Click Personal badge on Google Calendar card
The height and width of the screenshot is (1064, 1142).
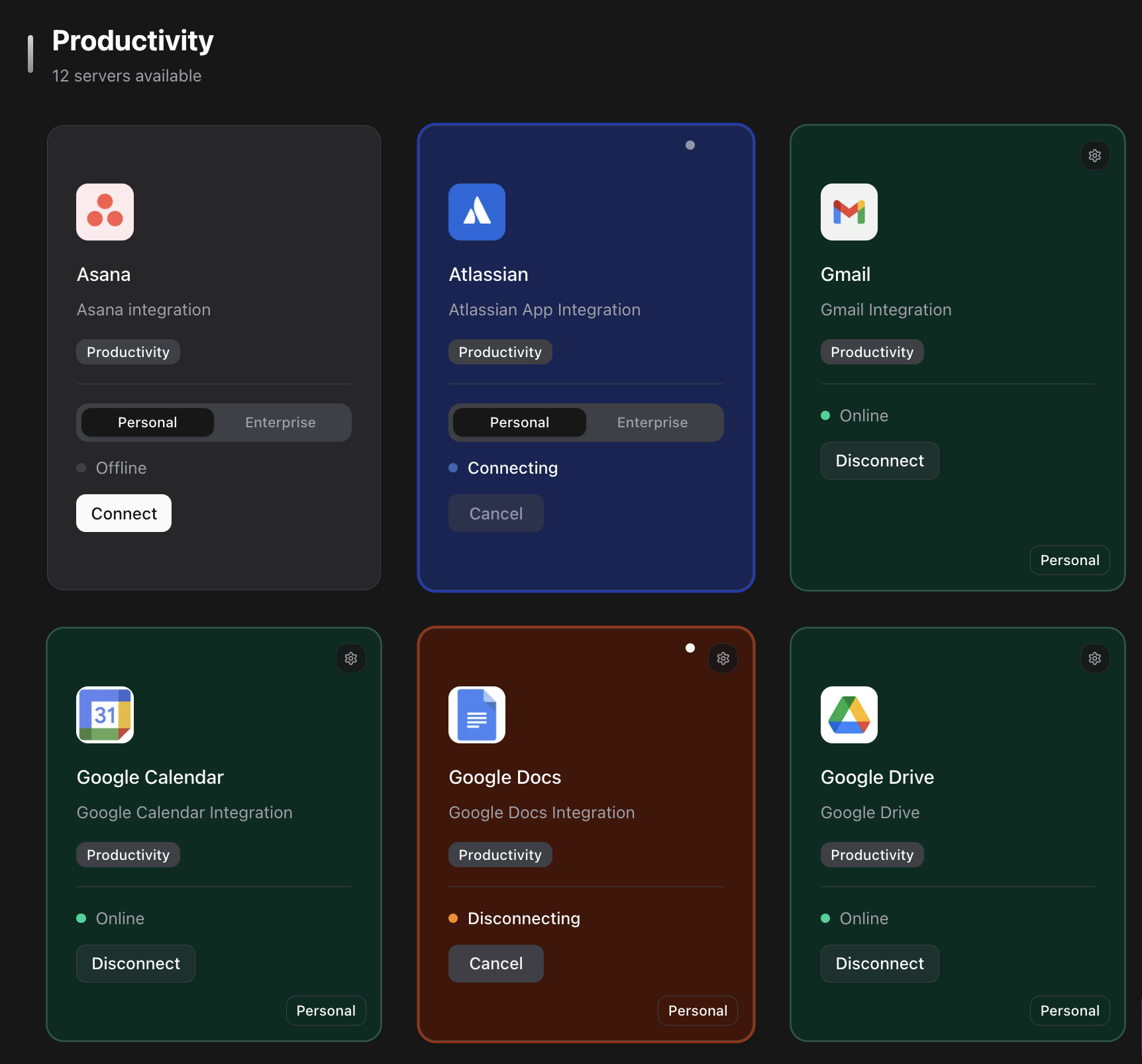point(326,1011)
